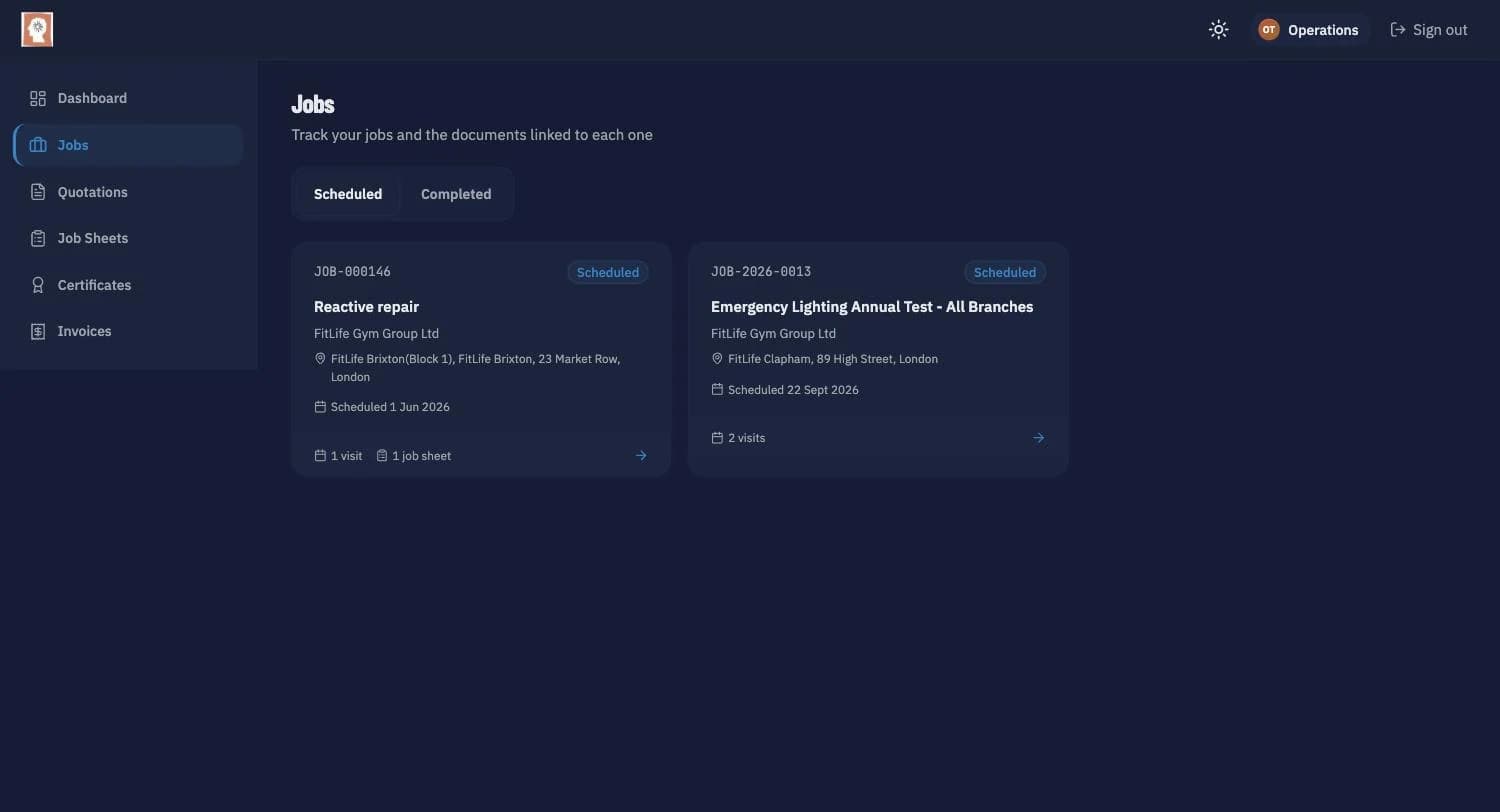
Task: Switch to the Scheduled tab
Action: pos(348,194)
